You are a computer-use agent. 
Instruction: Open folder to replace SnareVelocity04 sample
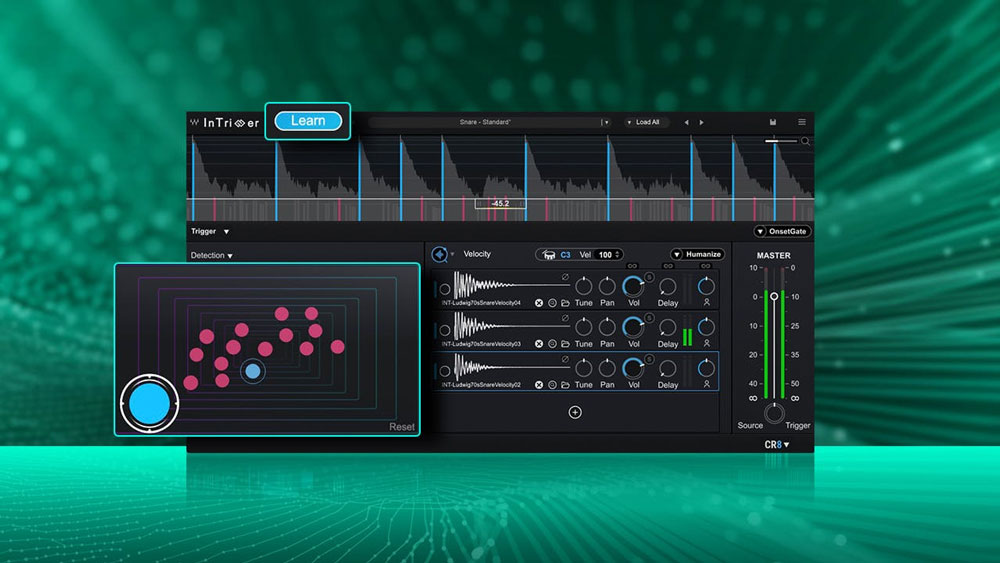pos(565,303)
